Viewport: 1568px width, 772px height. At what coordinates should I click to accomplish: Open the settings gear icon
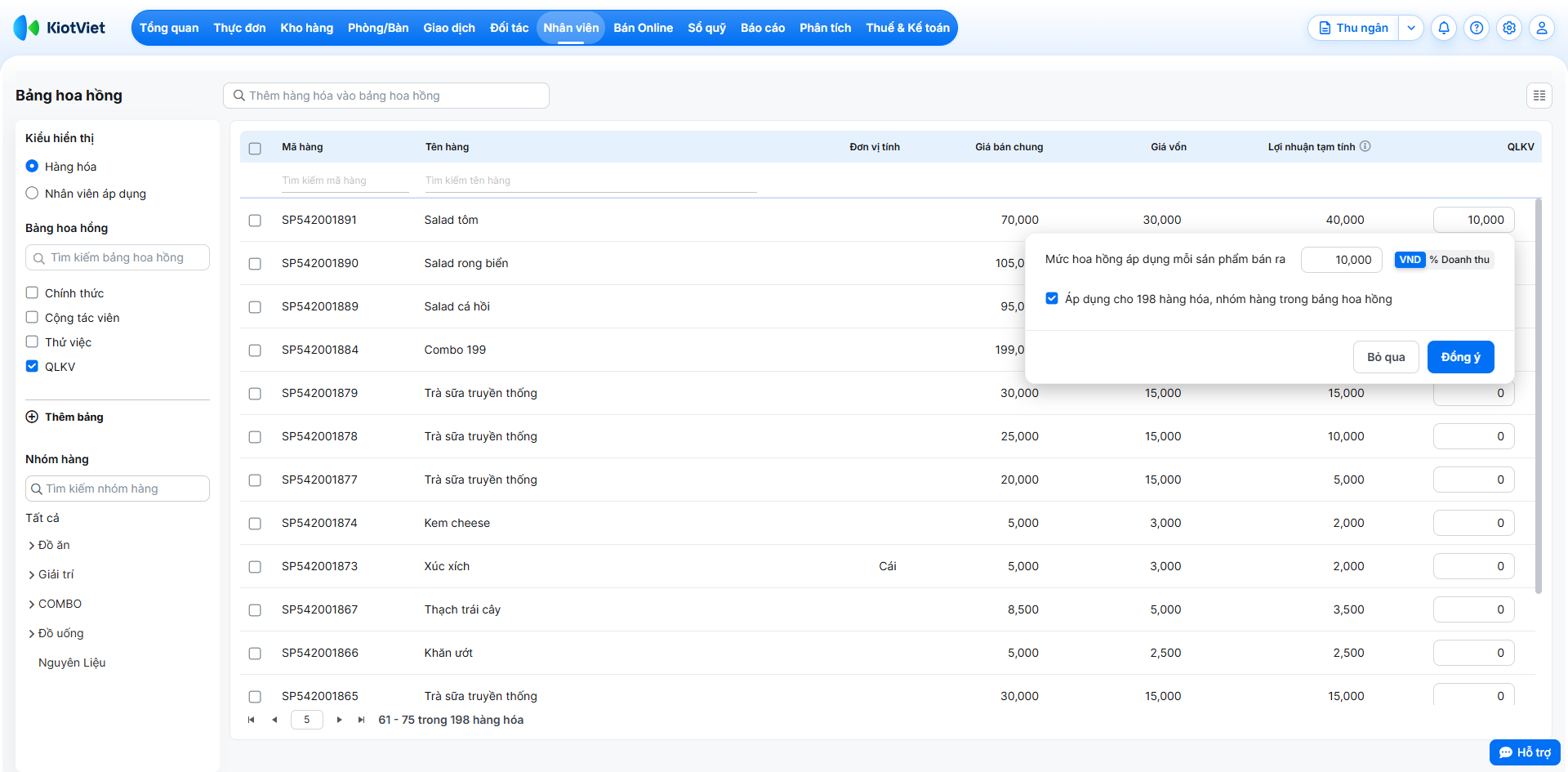[x=1509, y=28]
